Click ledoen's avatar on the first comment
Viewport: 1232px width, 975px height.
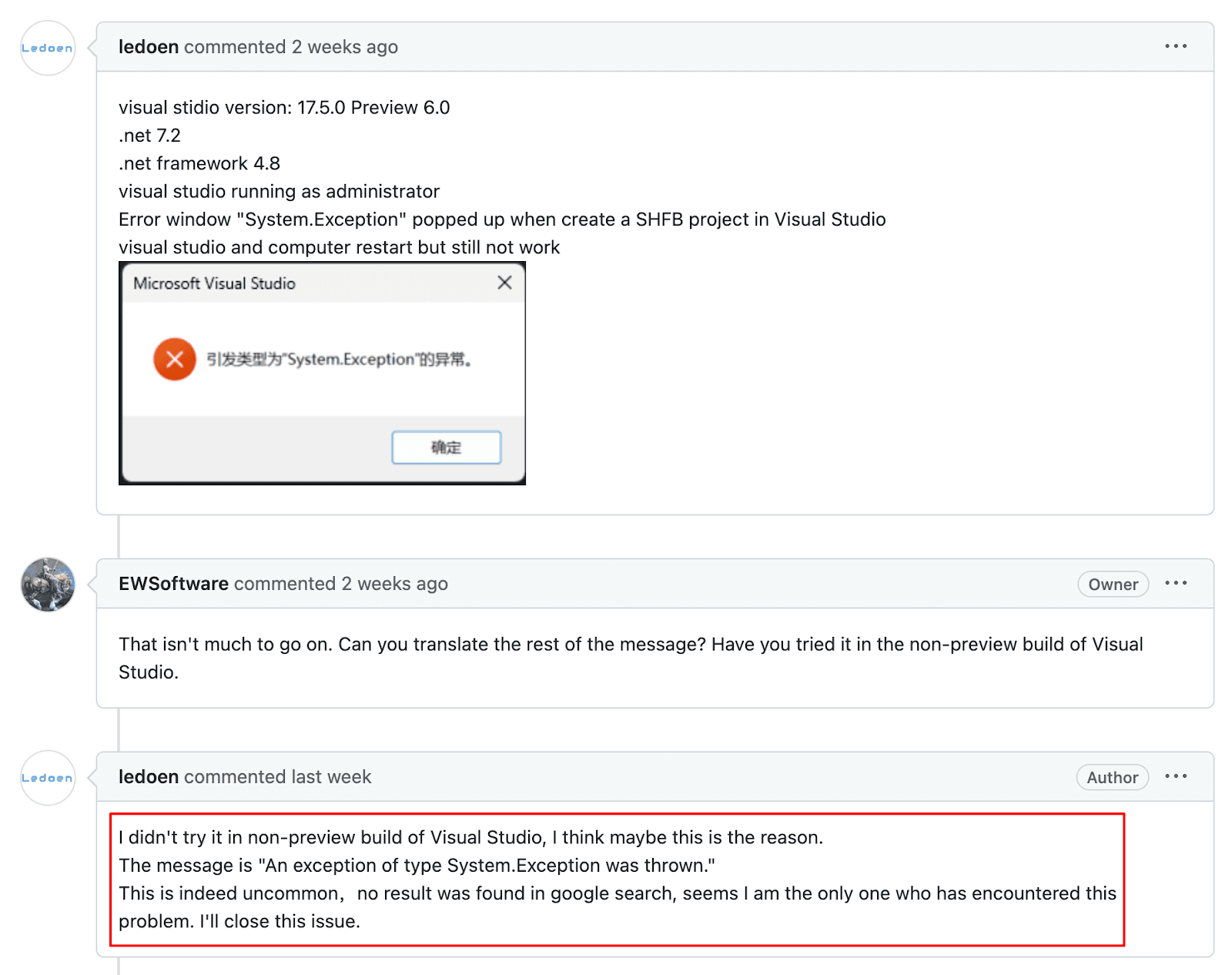[48, 48]
